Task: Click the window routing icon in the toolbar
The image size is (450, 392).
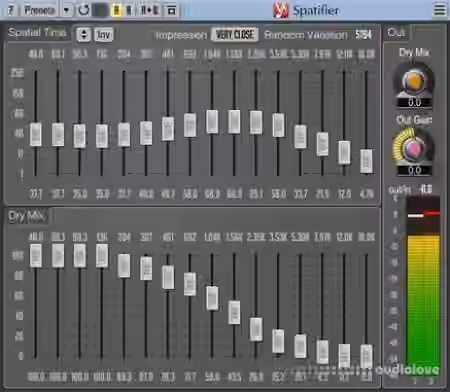Action: (171, 10)
